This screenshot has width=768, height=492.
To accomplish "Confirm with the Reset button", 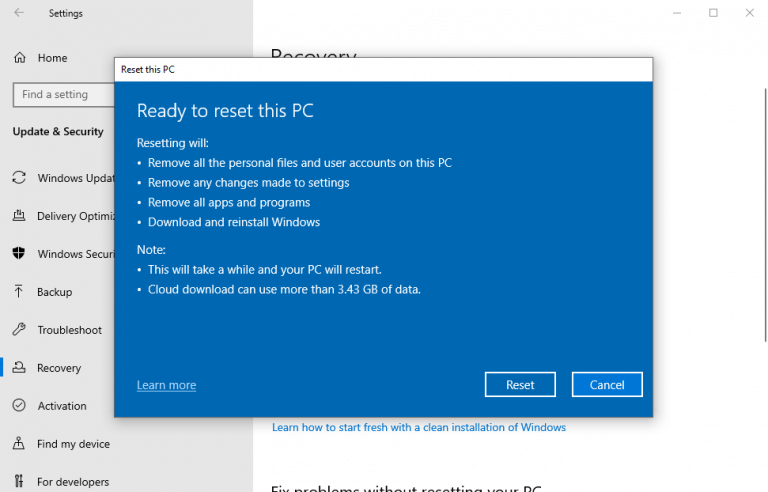I will [x=520, y=385].
